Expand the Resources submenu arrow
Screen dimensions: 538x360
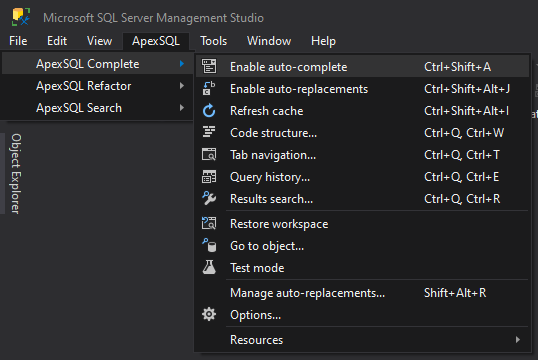coord(518,340)
